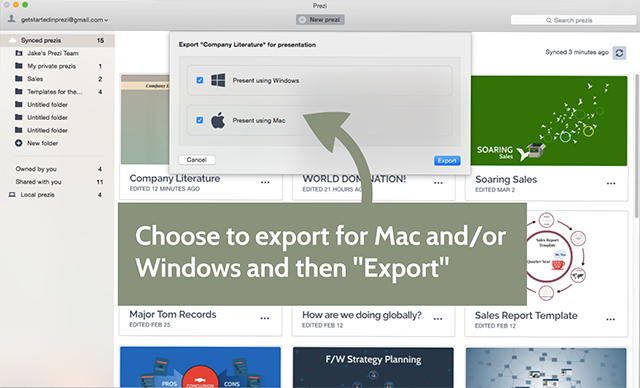Open options for How are we doing globally?
The height and width of the screenshot is (388, 640).
click(438, 319)
